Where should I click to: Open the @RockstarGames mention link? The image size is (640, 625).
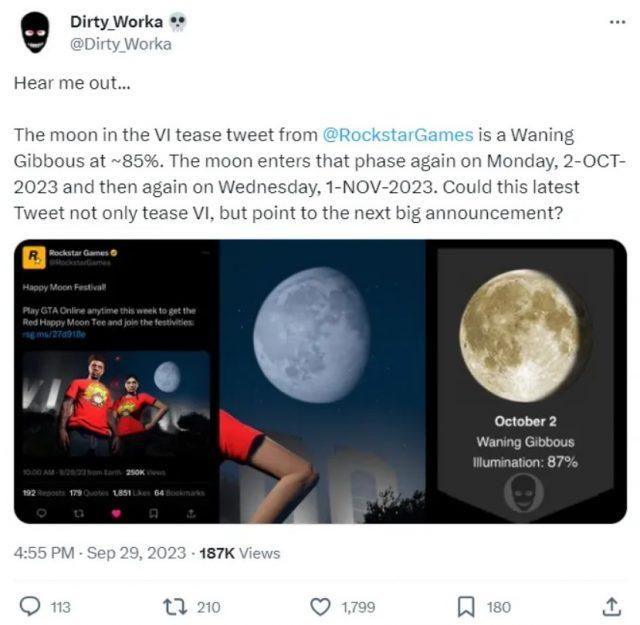(398, 135)
